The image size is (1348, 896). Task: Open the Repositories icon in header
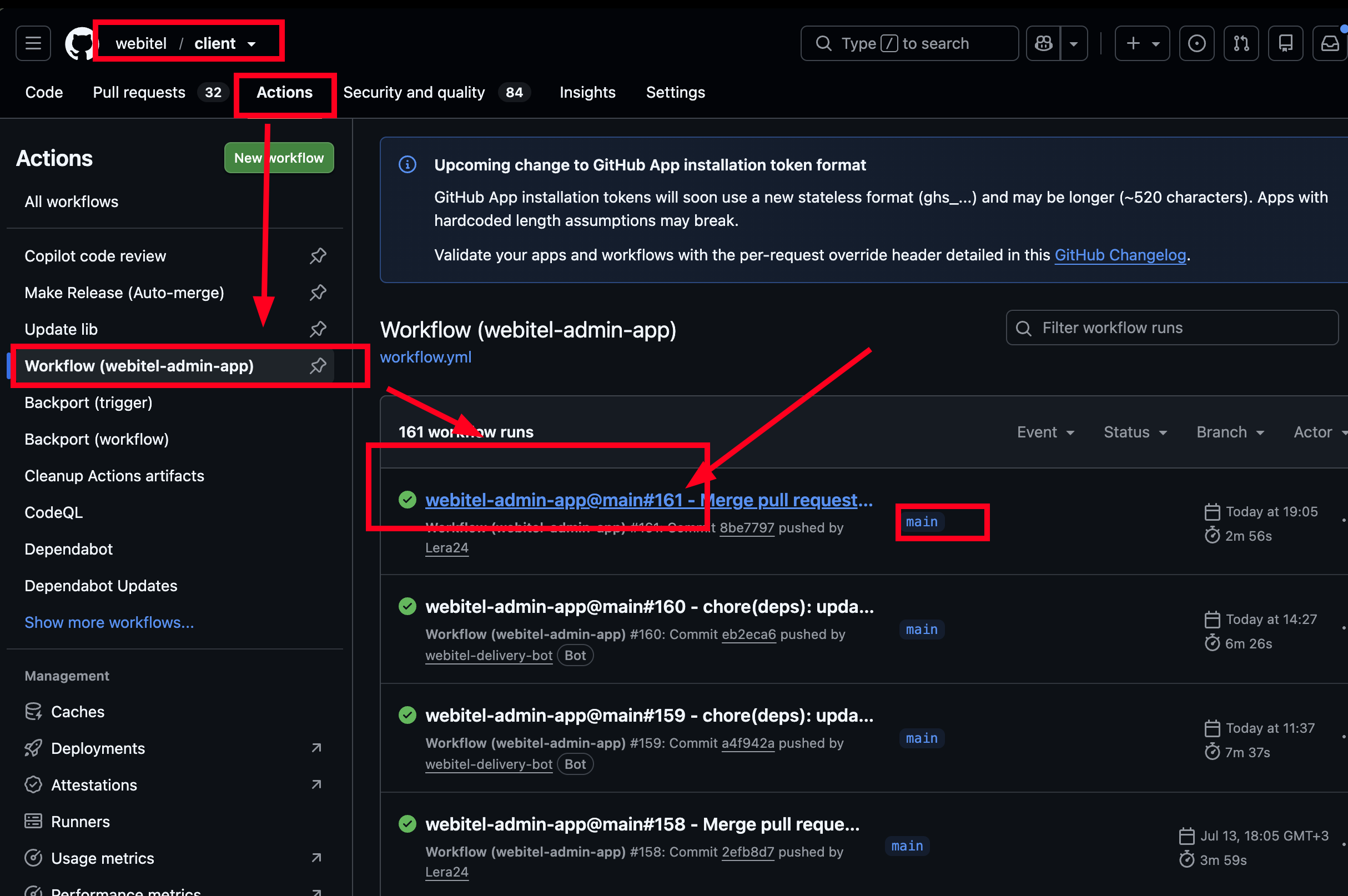point(1286,43)
